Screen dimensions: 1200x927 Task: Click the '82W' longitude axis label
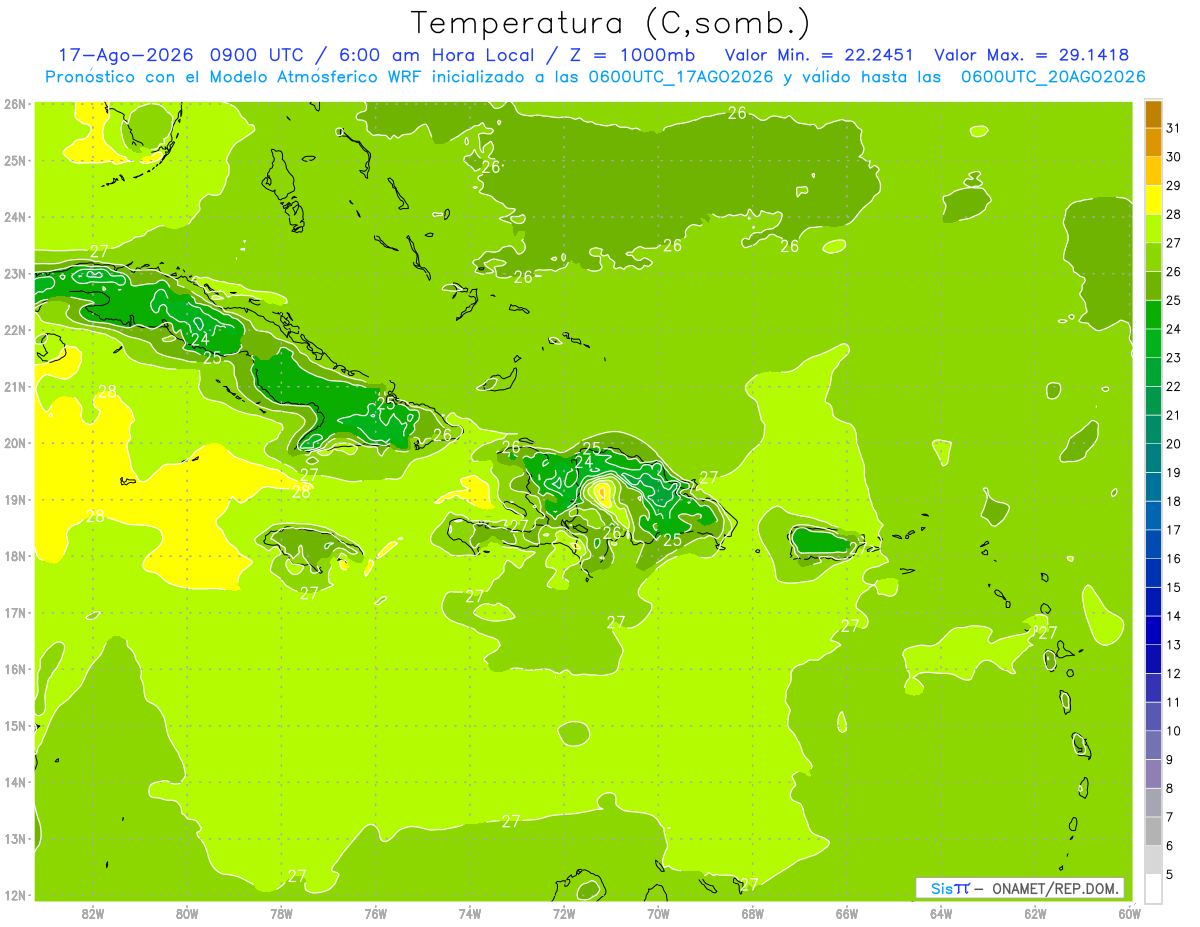[x=93, y=913]
